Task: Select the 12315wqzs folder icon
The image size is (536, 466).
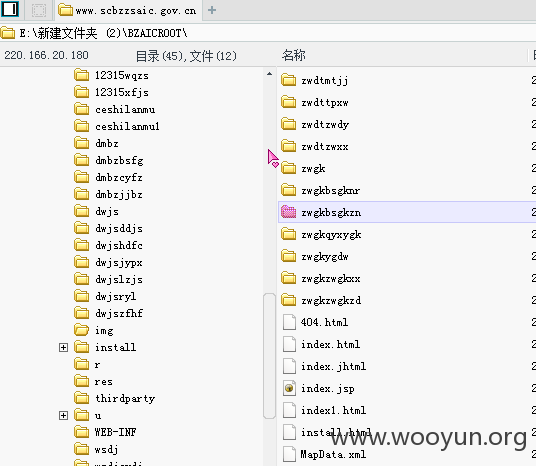Action: 82,75
